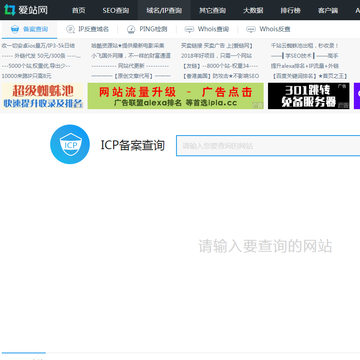This screenshot has width=360, height=360.
Task: Switch to the 备案查询 tab
Action: (29, 29)
